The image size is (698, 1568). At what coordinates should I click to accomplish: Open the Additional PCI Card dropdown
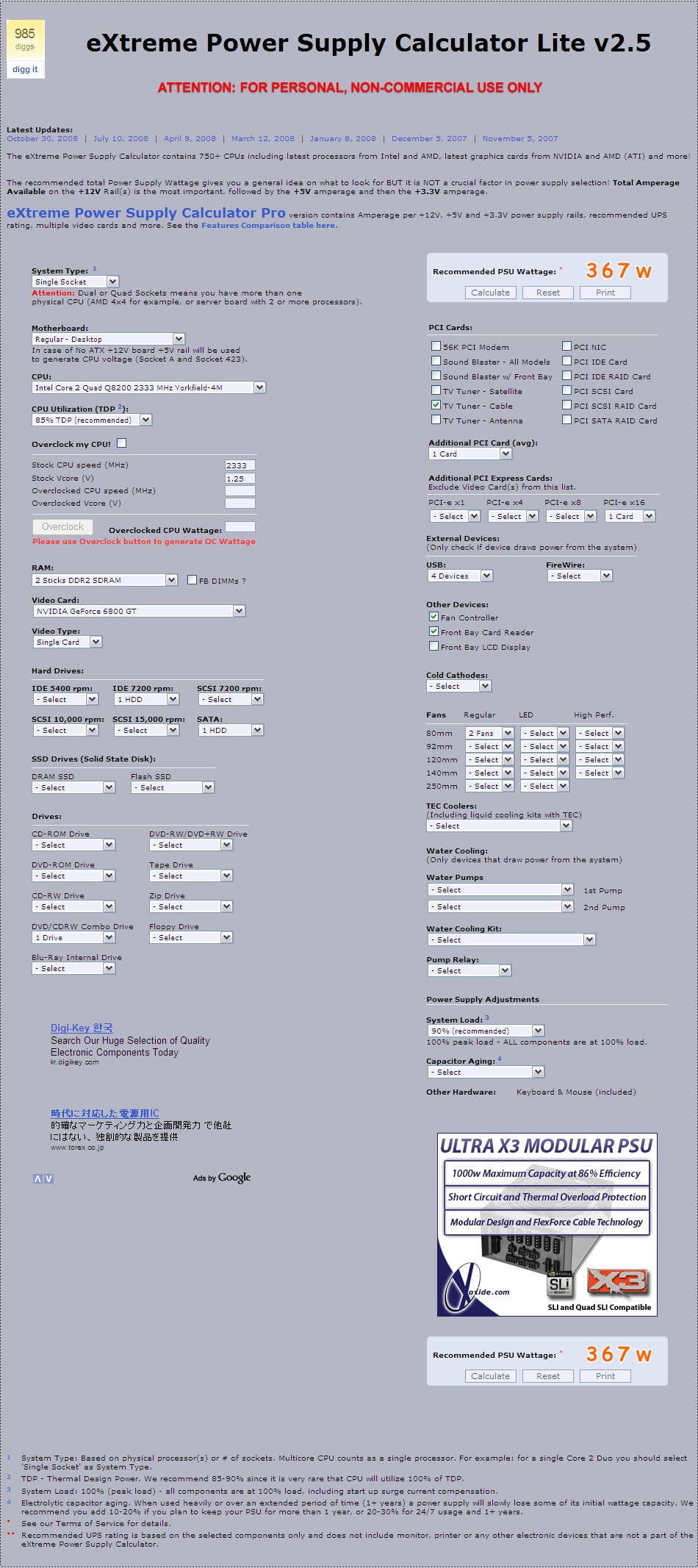tap(469, 454)
